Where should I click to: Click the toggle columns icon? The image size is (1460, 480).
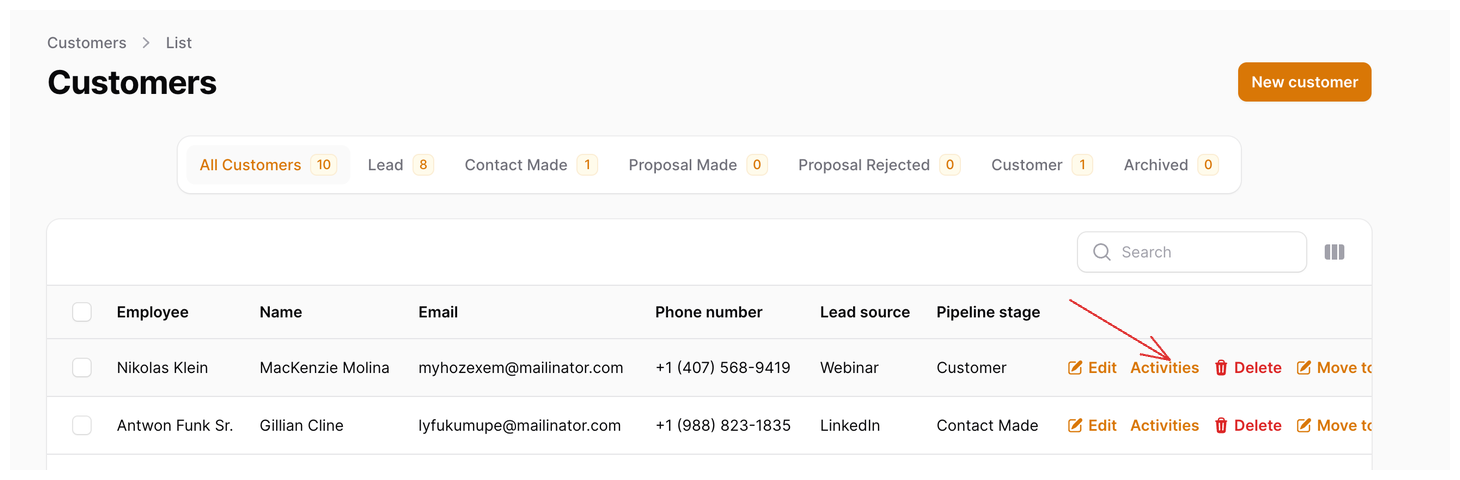point(1334,252)
